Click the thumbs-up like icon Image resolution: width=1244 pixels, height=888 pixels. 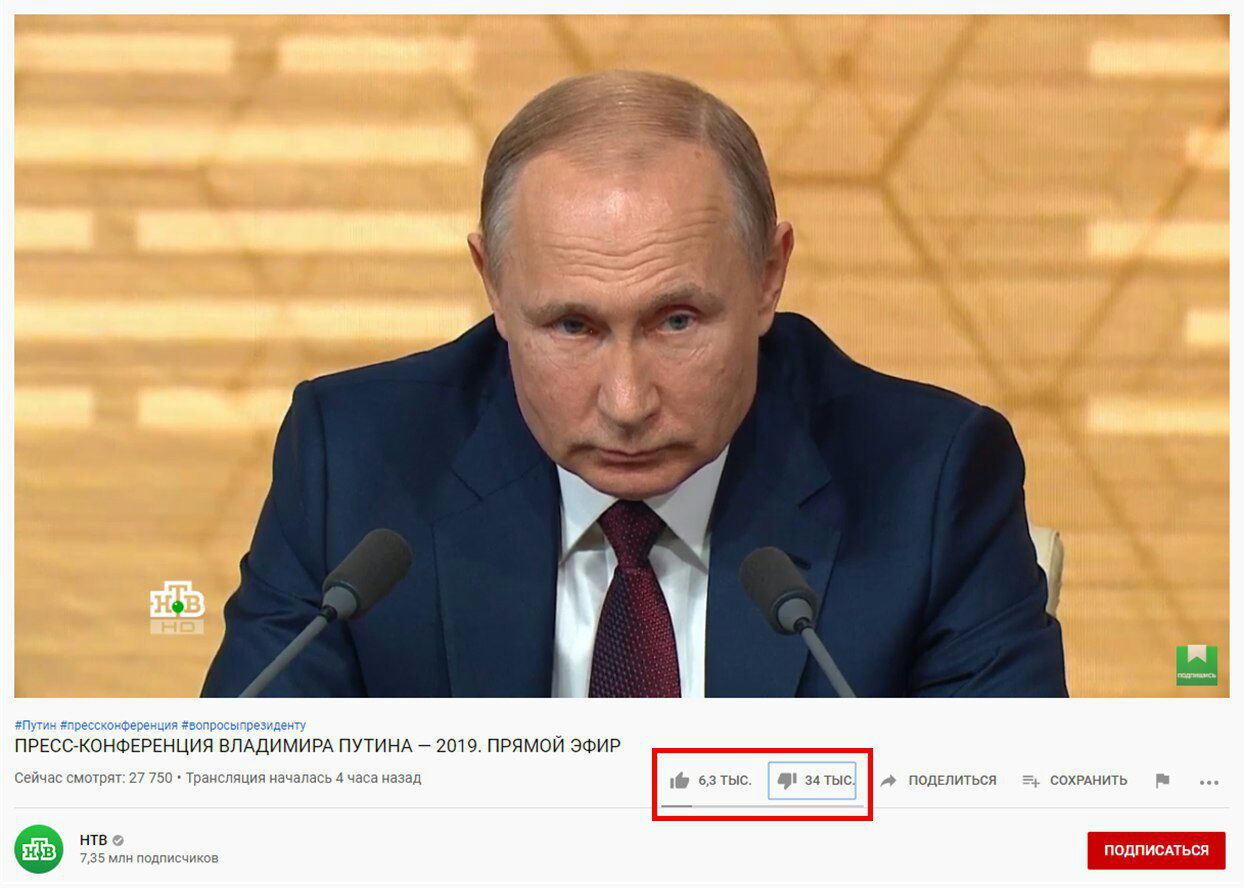pos(679,781)
